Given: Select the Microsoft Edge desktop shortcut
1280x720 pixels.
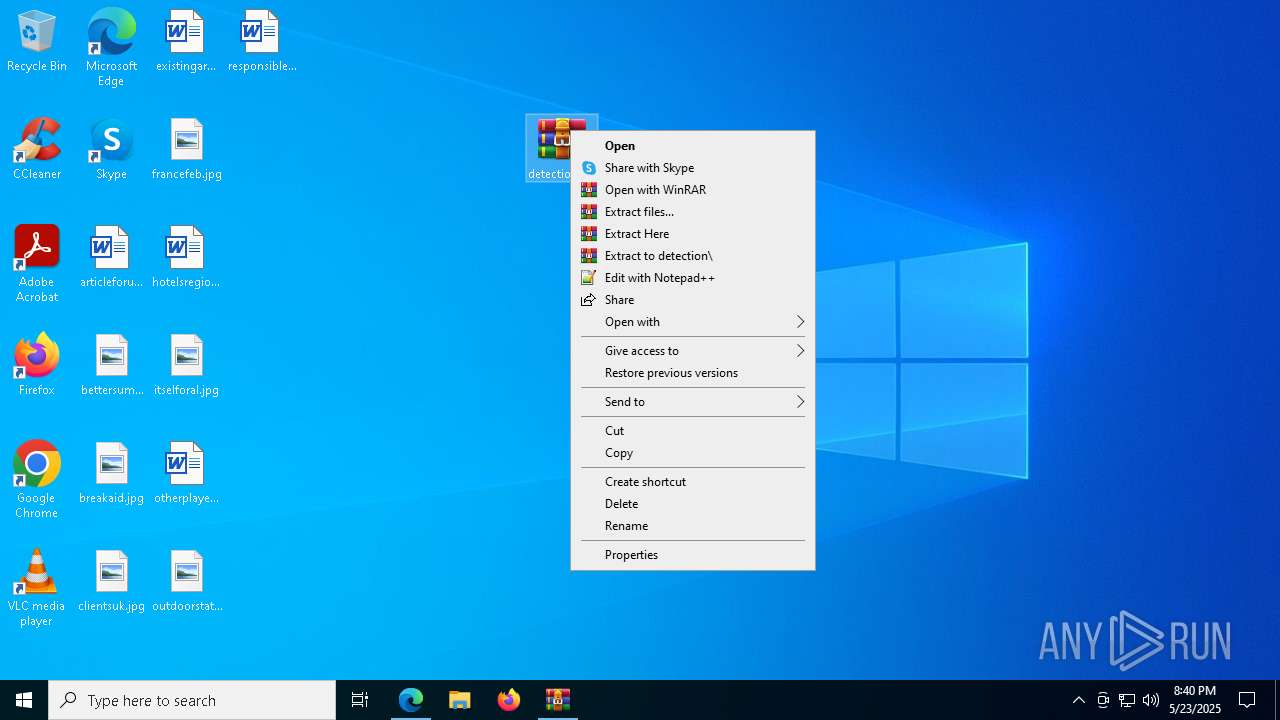Looking at the screenshot, I should (x=111, y=47).
